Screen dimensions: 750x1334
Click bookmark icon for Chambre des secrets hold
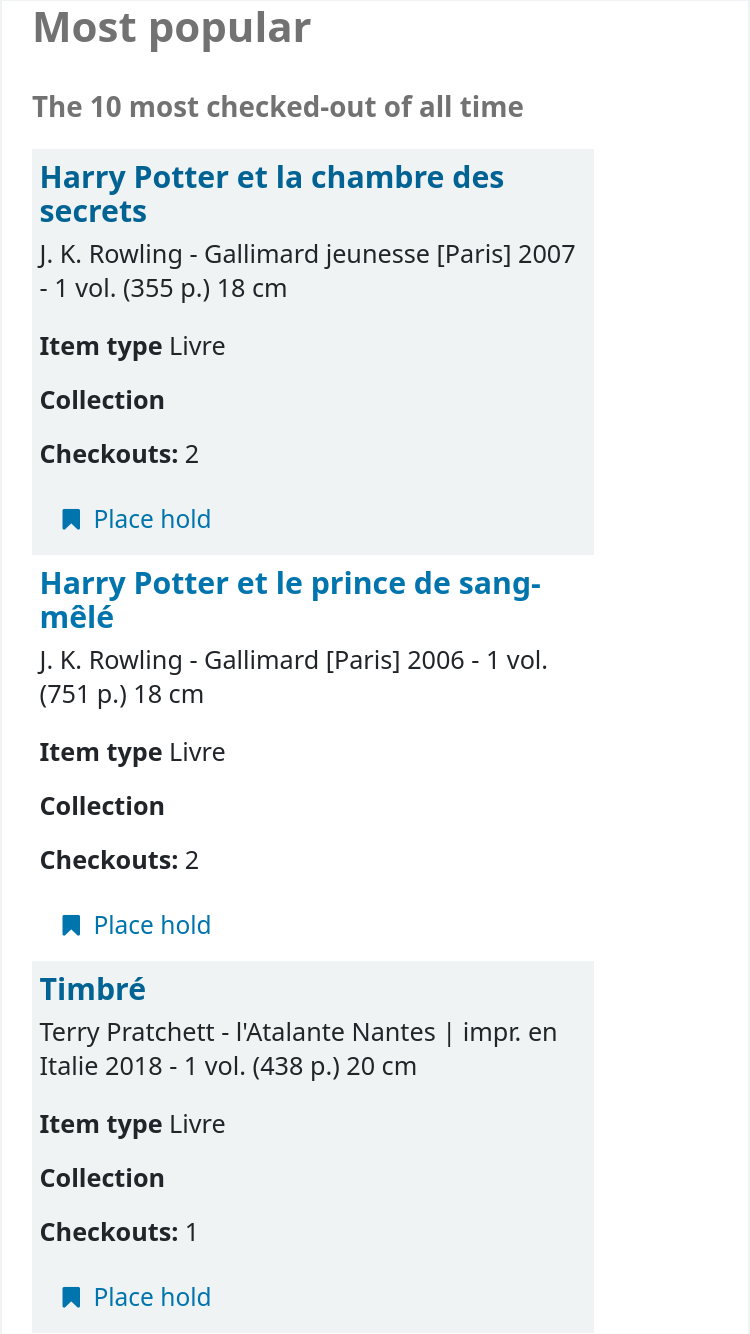[71, 520]
